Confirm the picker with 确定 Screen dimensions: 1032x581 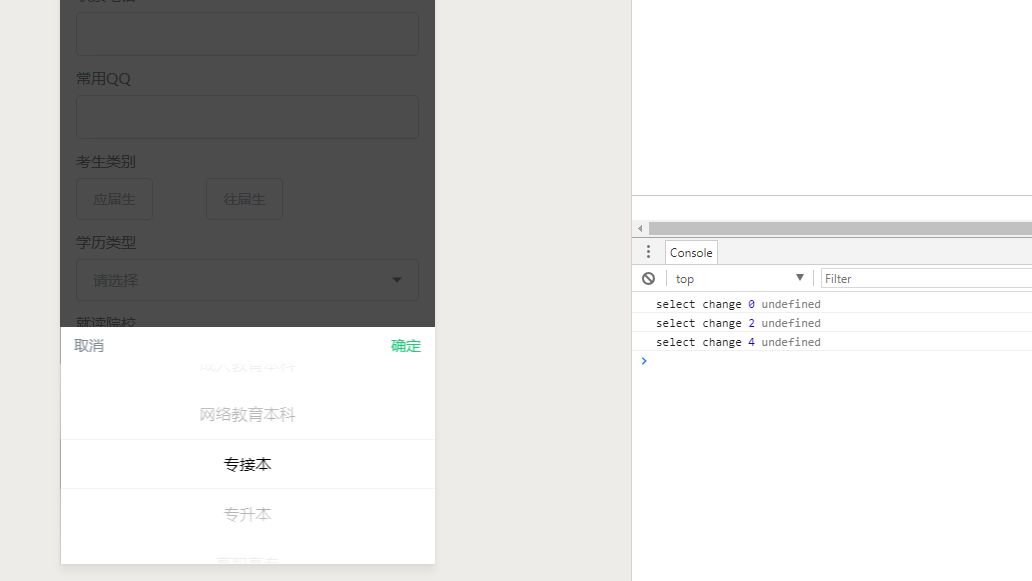click(x=405, y=345)
